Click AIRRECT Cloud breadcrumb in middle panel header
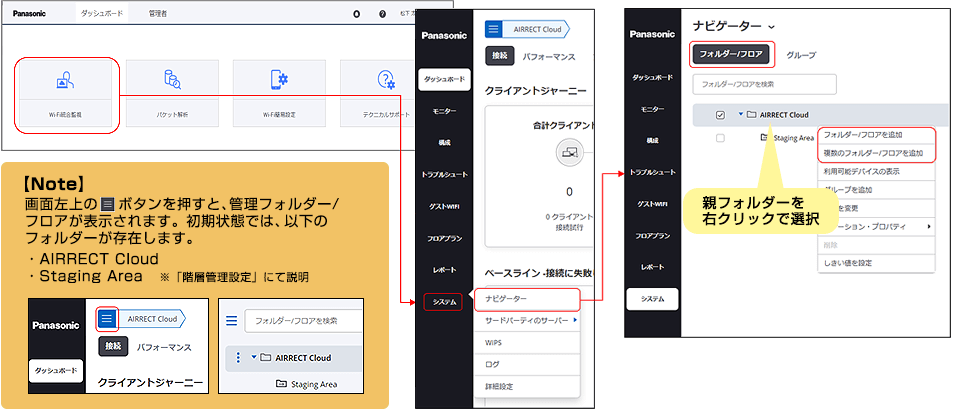Screen dimensions: 969x409 pos(535,28)
